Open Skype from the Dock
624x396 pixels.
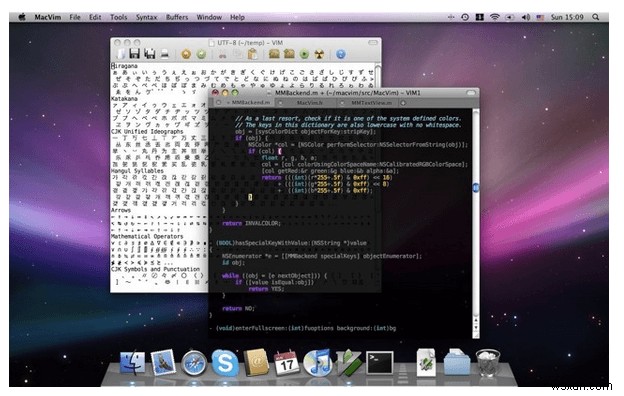(225, 363)
